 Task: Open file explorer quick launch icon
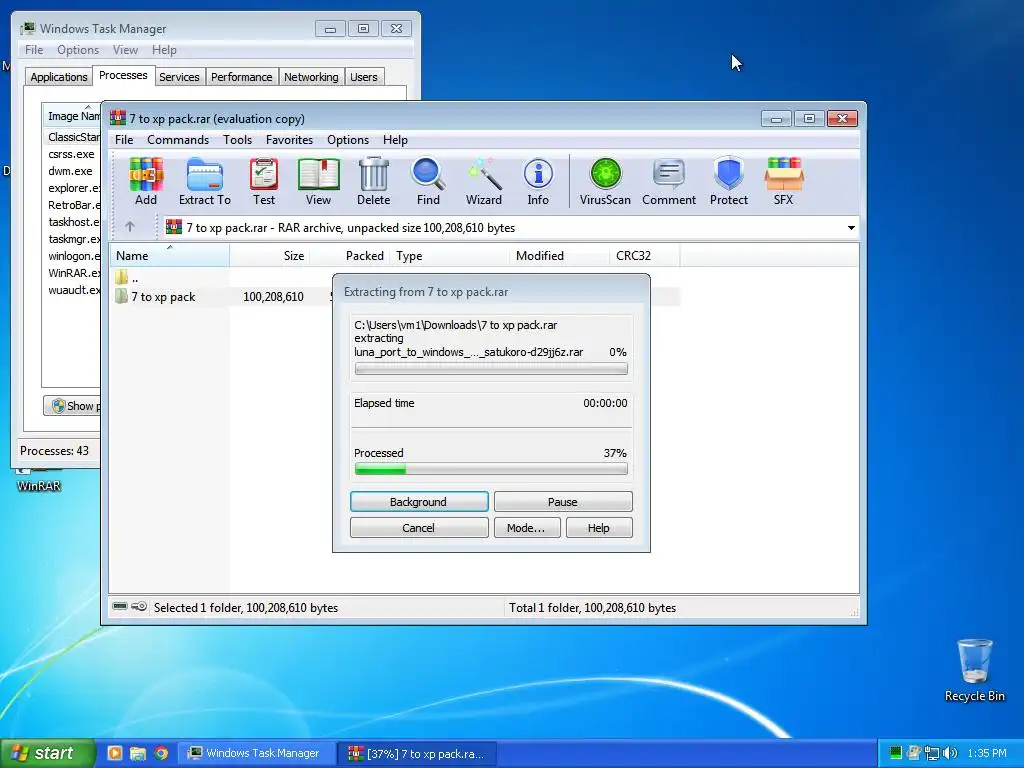coord(138,753)
